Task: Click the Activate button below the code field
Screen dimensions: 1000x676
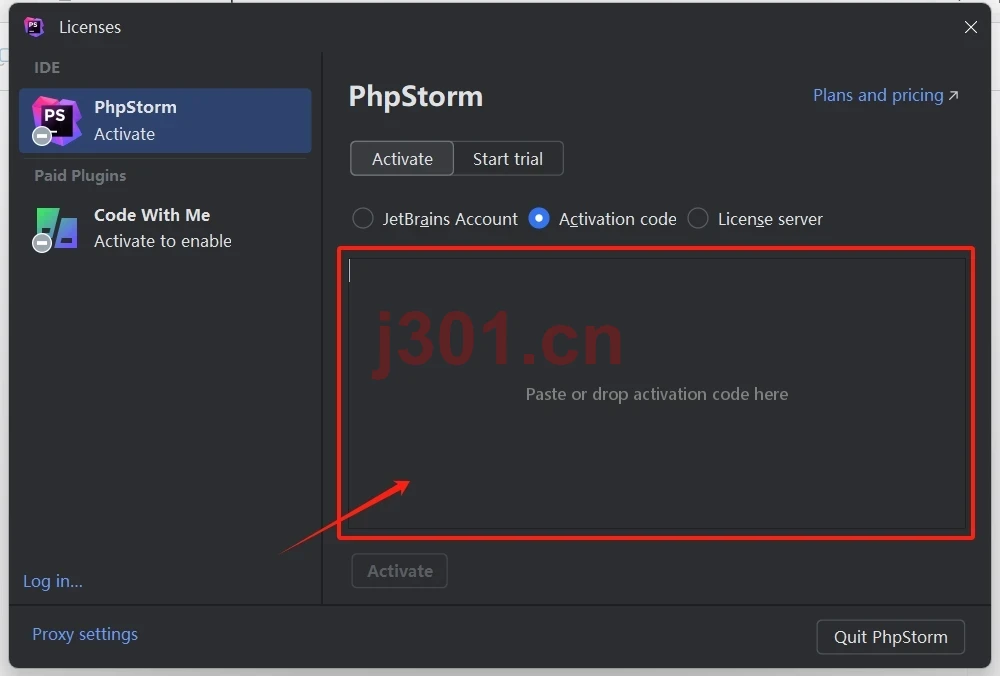Action: point(400,571)
